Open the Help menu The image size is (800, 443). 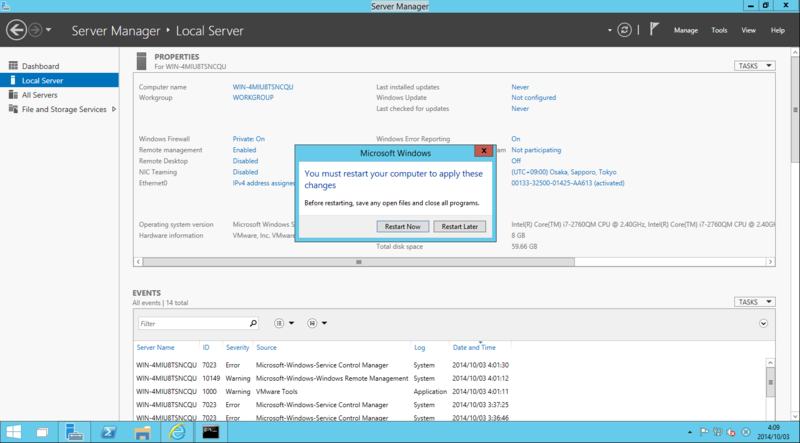778,31
